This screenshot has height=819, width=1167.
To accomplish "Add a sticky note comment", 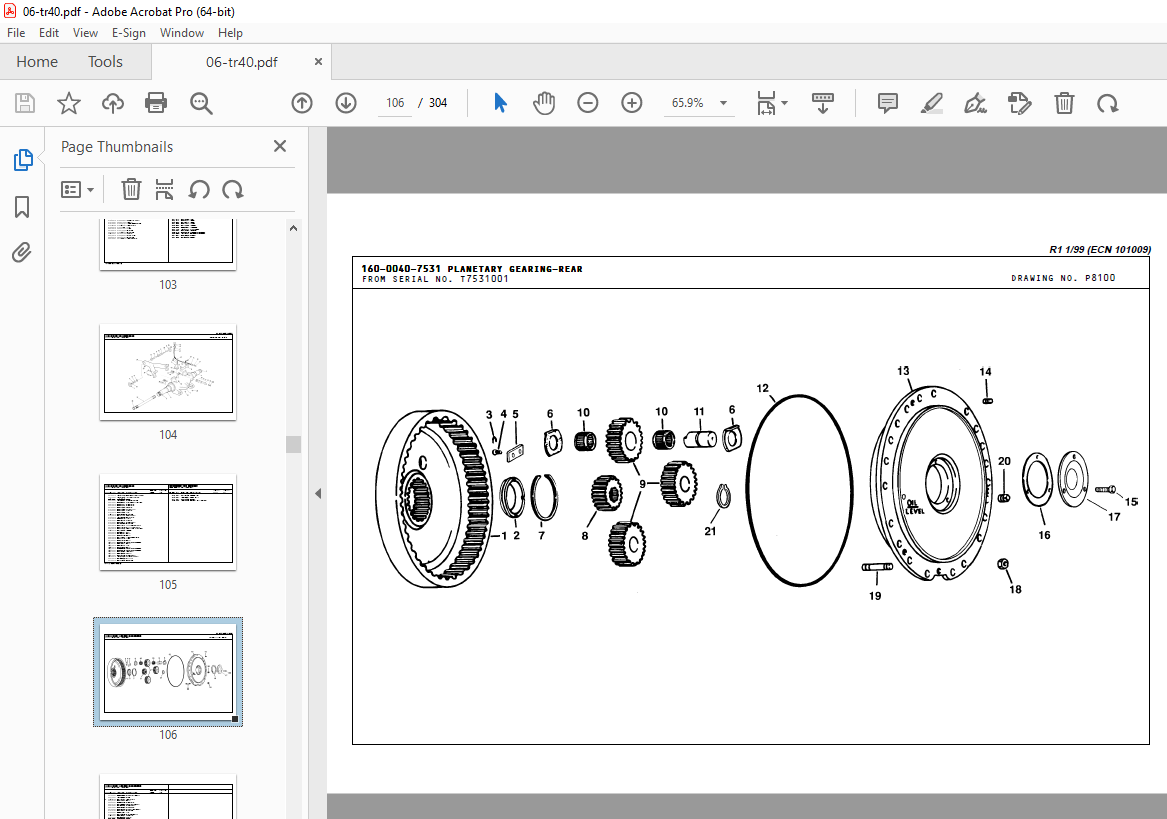I will [x=887, y=103].
